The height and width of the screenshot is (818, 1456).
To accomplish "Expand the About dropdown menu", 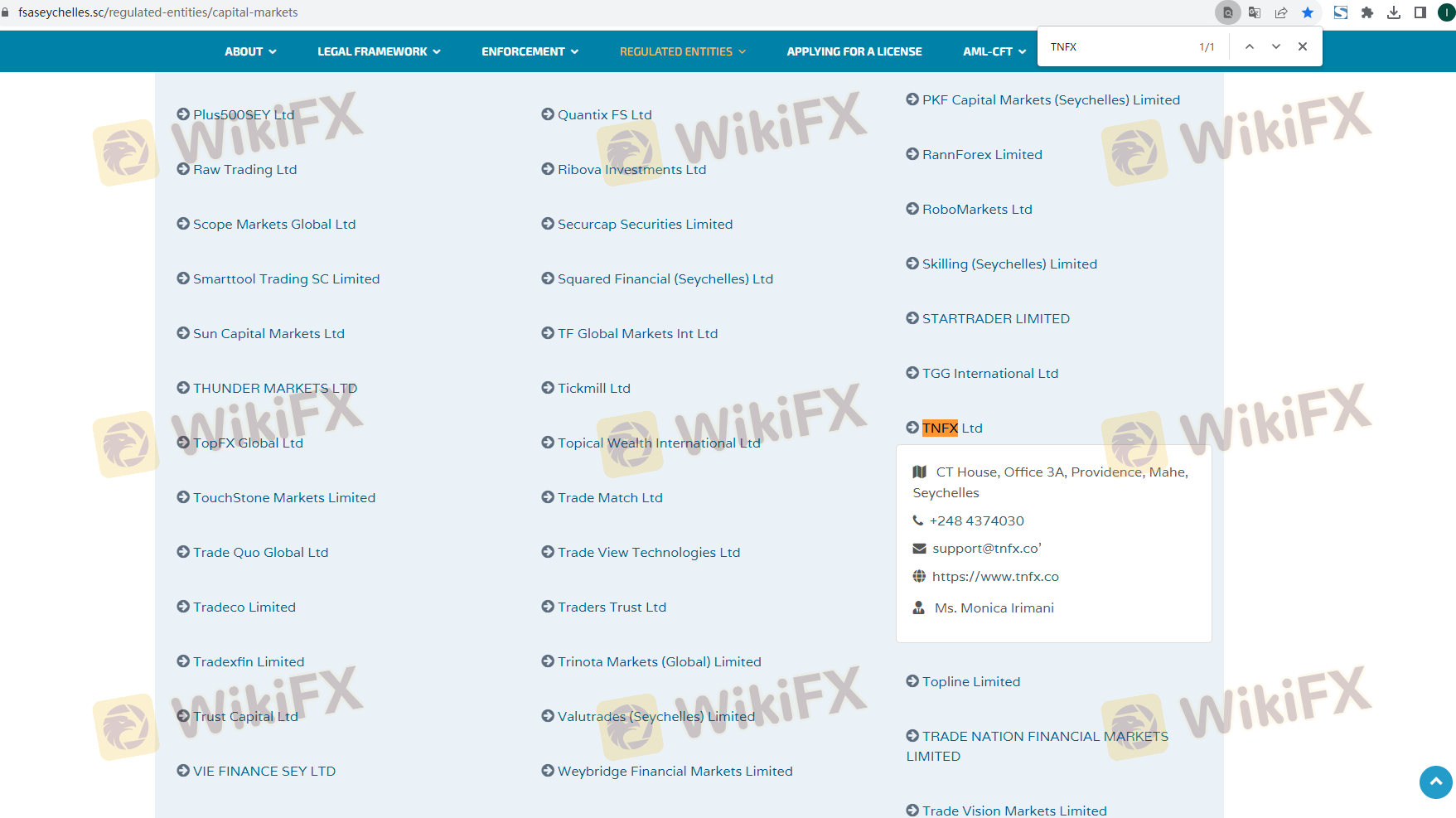I will 250,51.
